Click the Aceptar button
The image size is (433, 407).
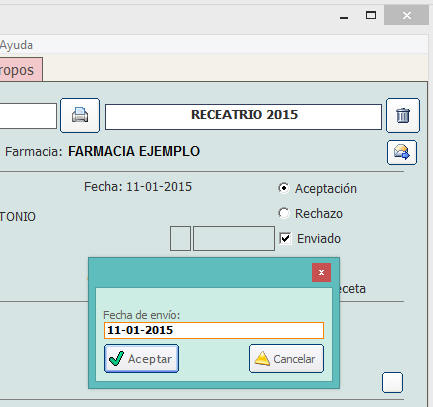tap(141, 359)
